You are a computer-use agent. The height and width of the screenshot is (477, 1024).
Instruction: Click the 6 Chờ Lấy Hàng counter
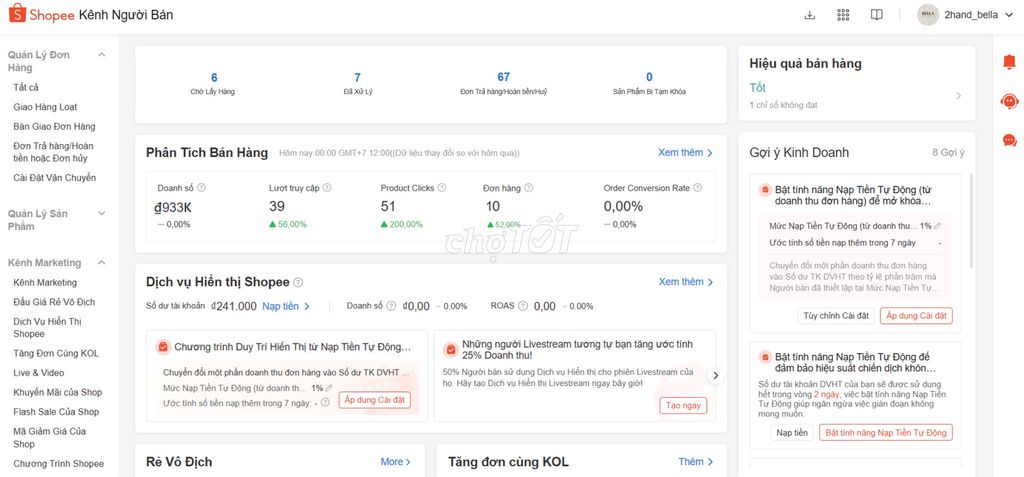coord(214,84)
